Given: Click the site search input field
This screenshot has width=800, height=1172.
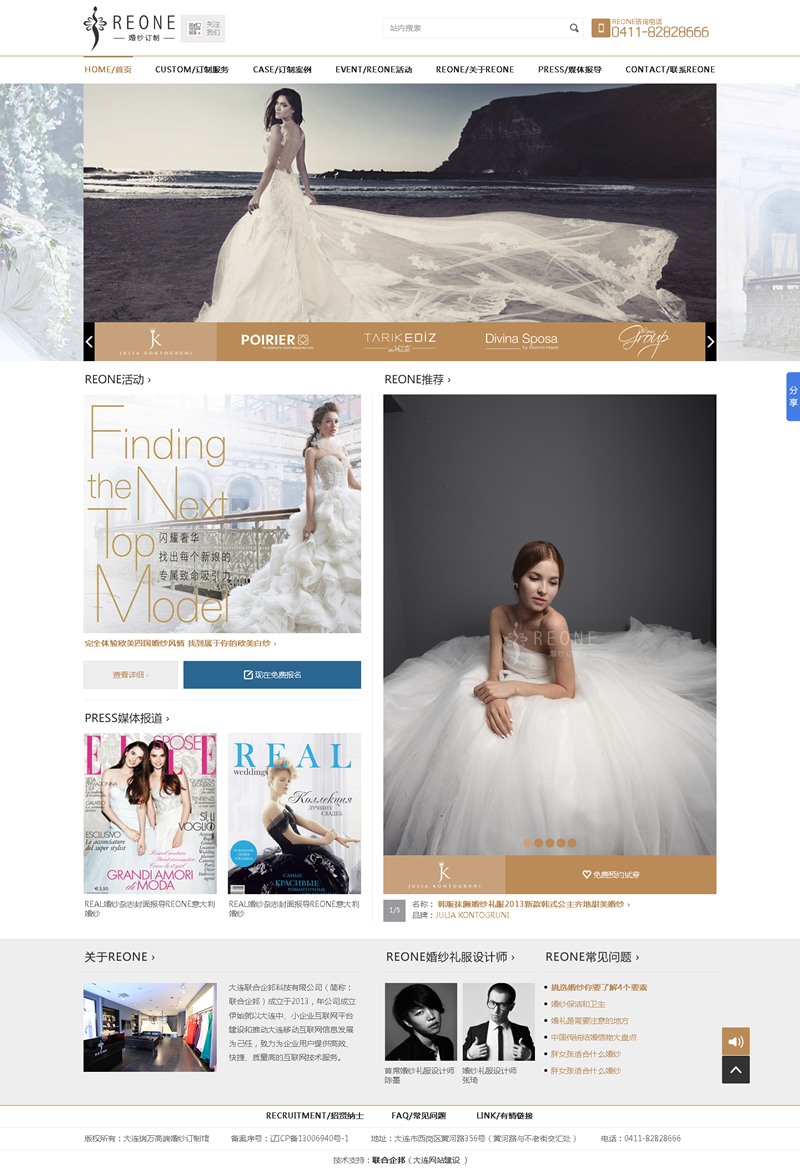Looking at the screenshot, I should click(x=474, y=28).
